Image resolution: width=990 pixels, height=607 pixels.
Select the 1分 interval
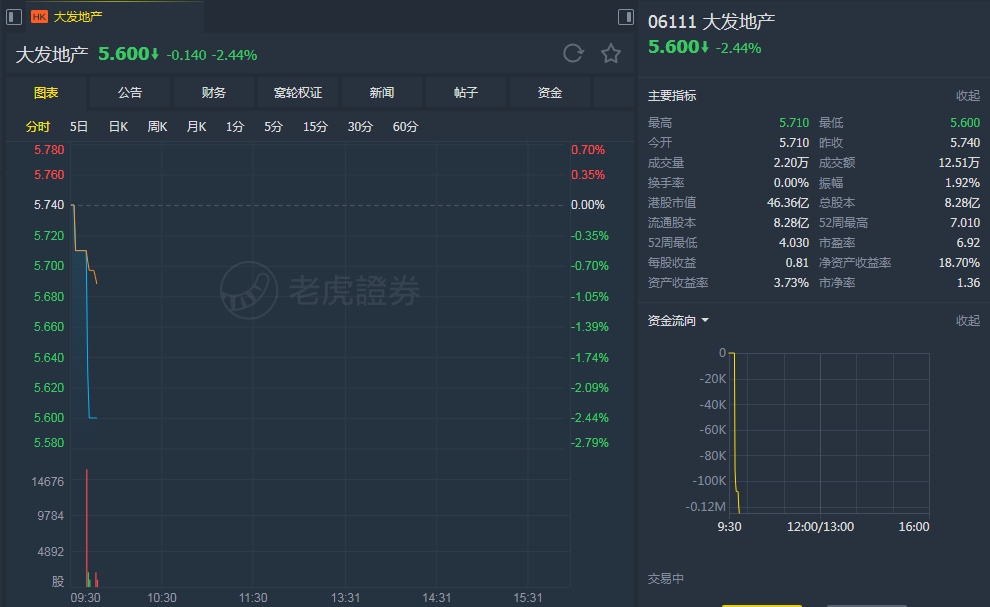click(x=235, y=127)
